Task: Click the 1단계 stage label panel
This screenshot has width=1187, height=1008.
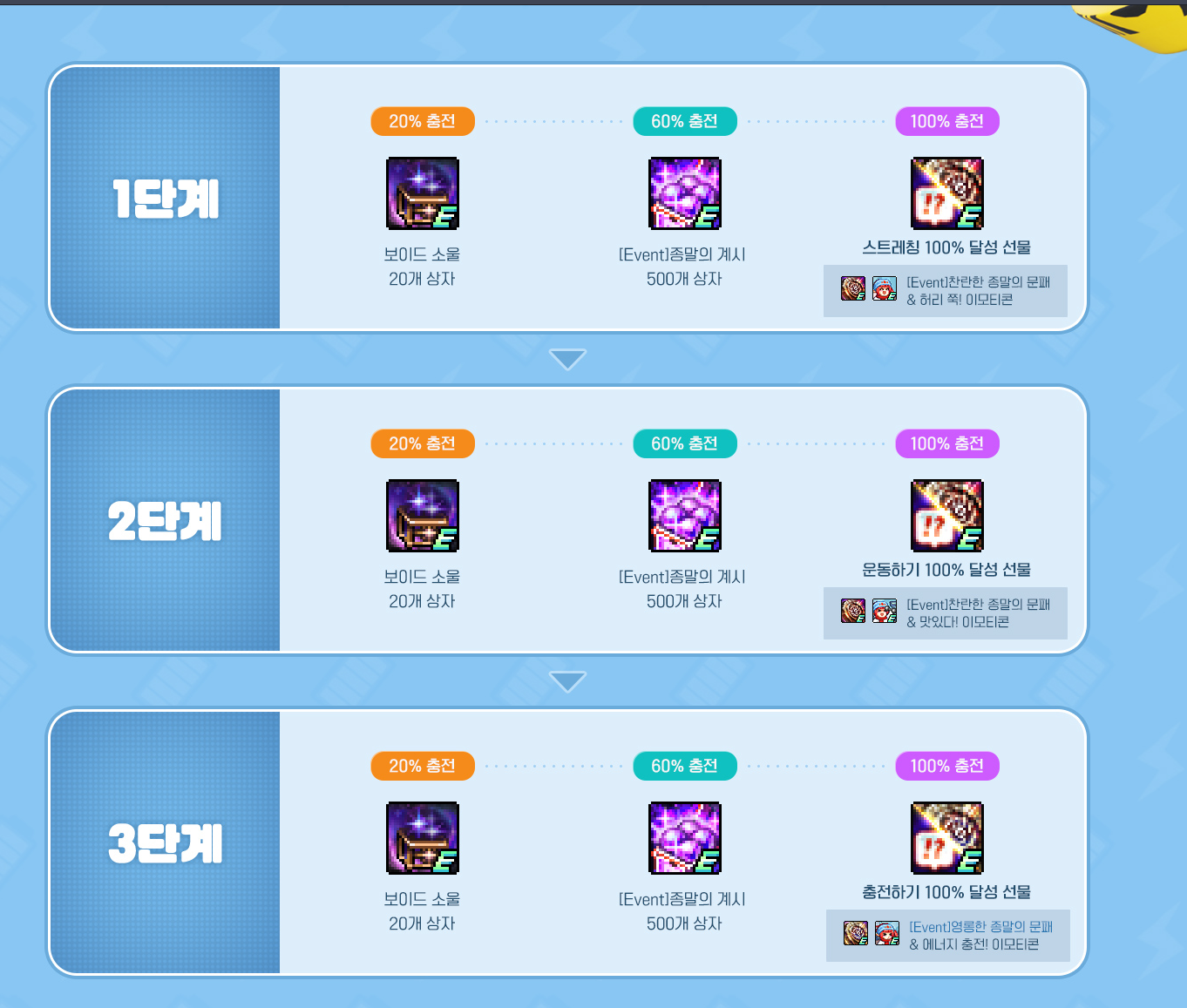Action: coord(166,198)
